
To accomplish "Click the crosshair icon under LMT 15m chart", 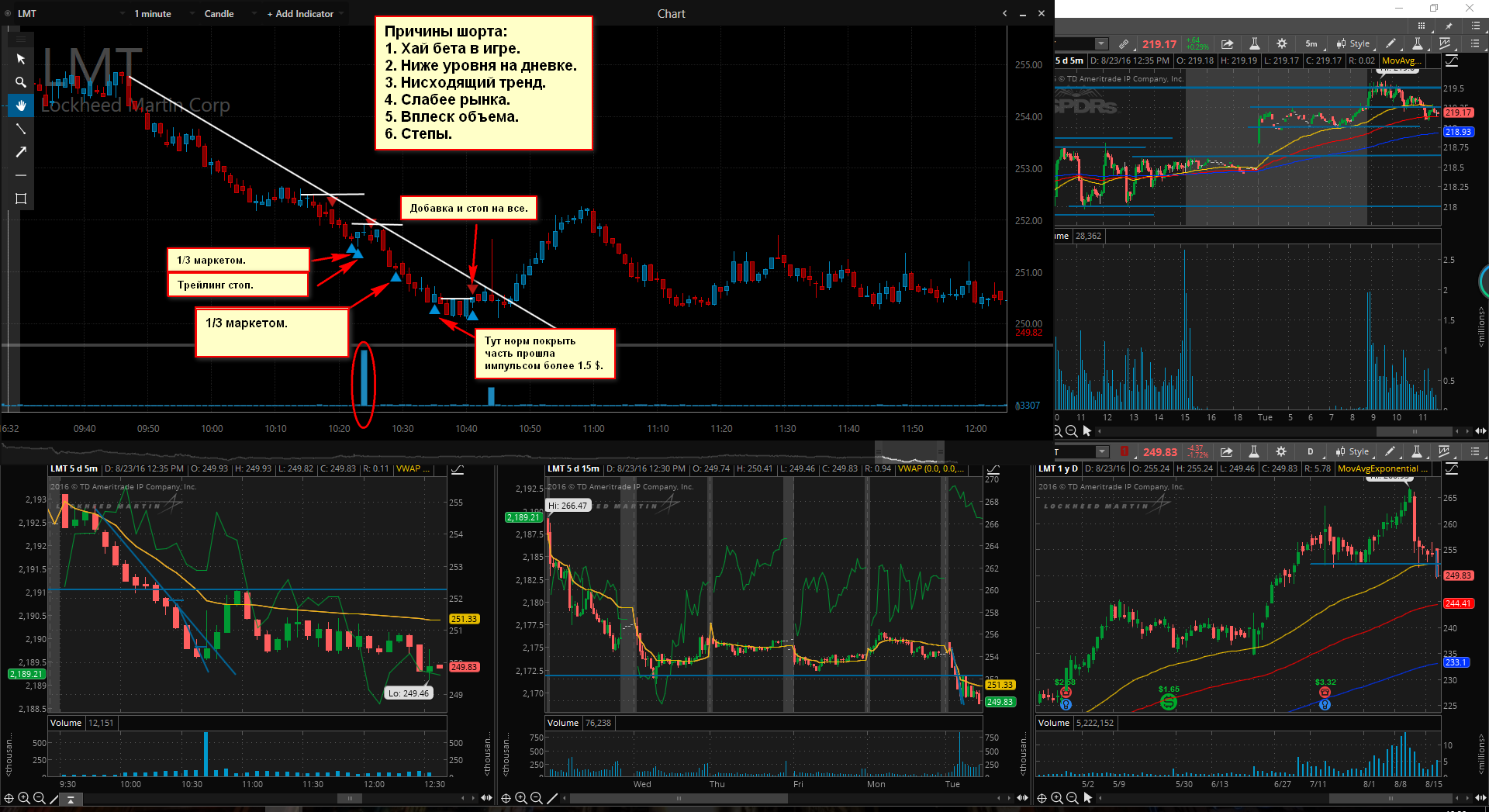I will pyautogui.click(x=506, y=798).
